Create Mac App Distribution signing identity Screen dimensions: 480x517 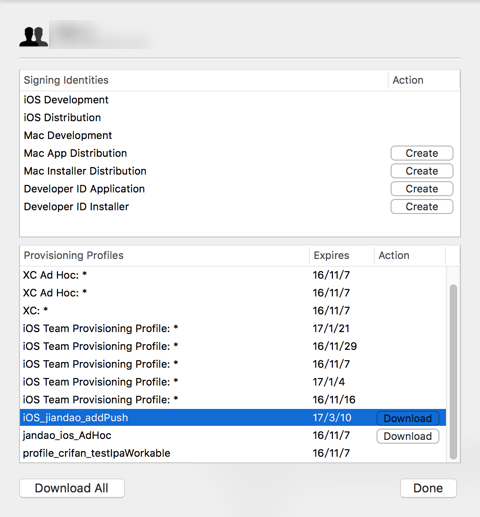click(422, 153)
